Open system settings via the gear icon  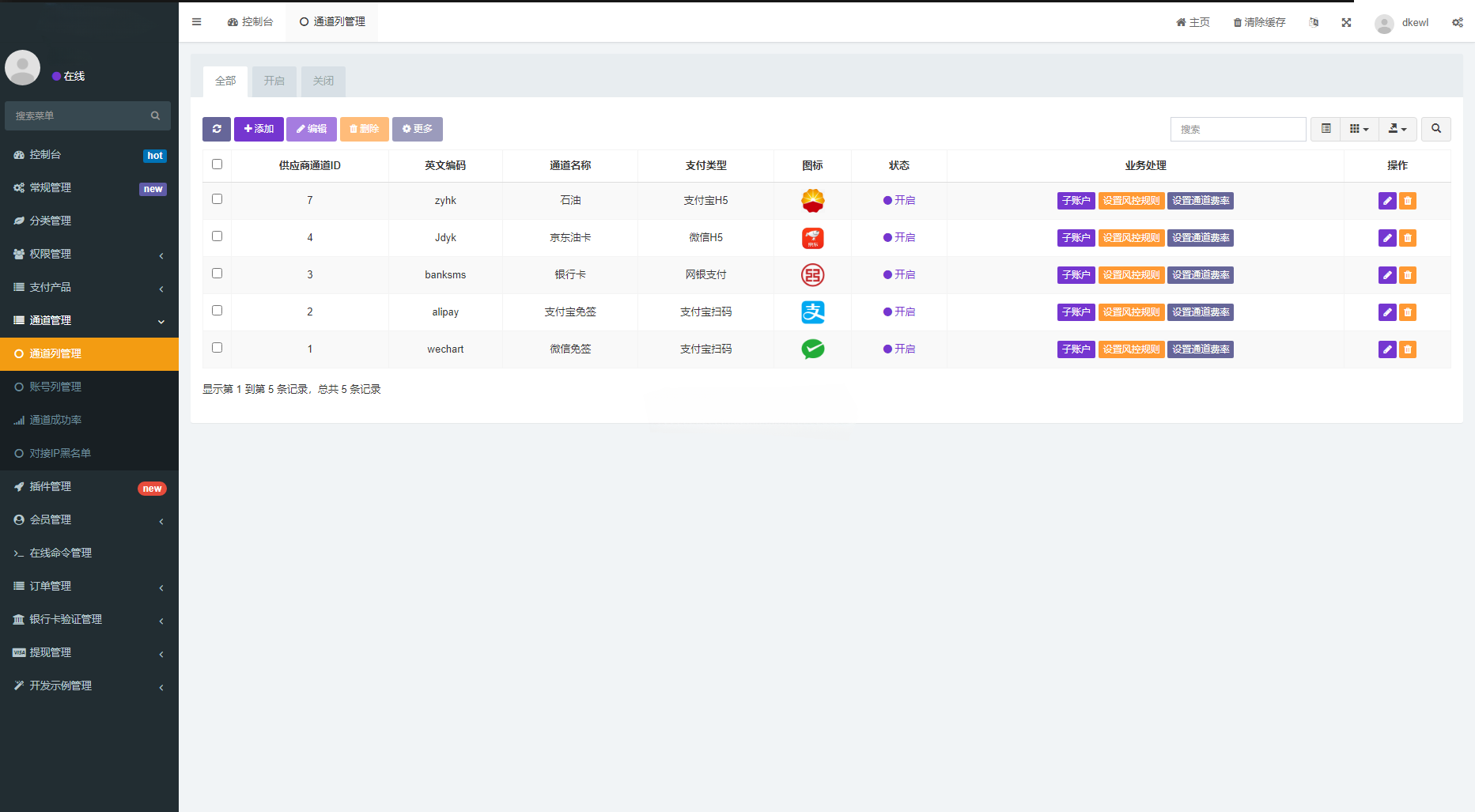1458,22
